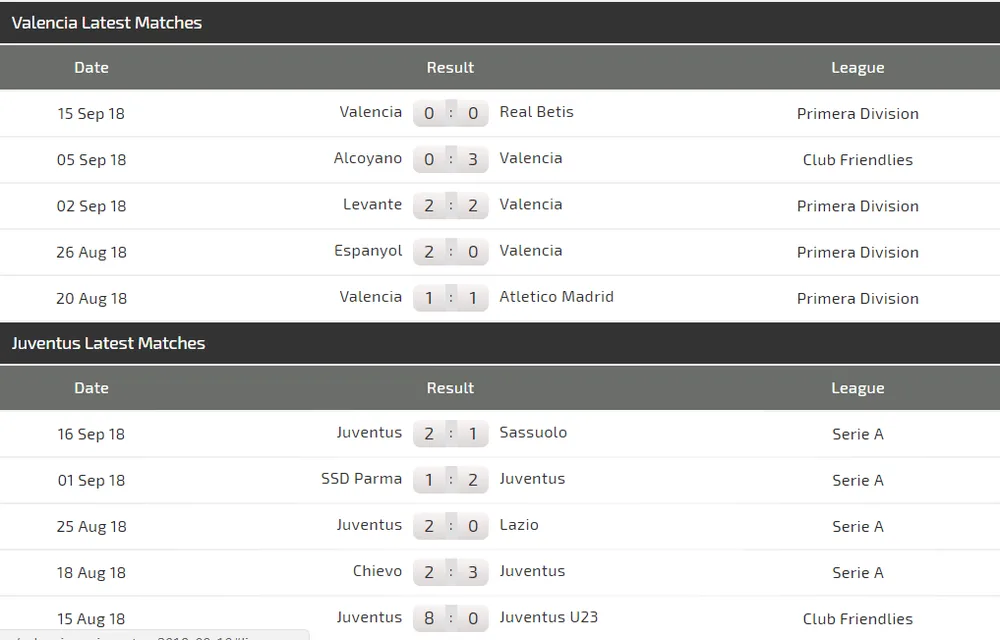1000x640 pixels.
Task: Click the Valencia Latest Matches heading
Action: click(107, 22)
